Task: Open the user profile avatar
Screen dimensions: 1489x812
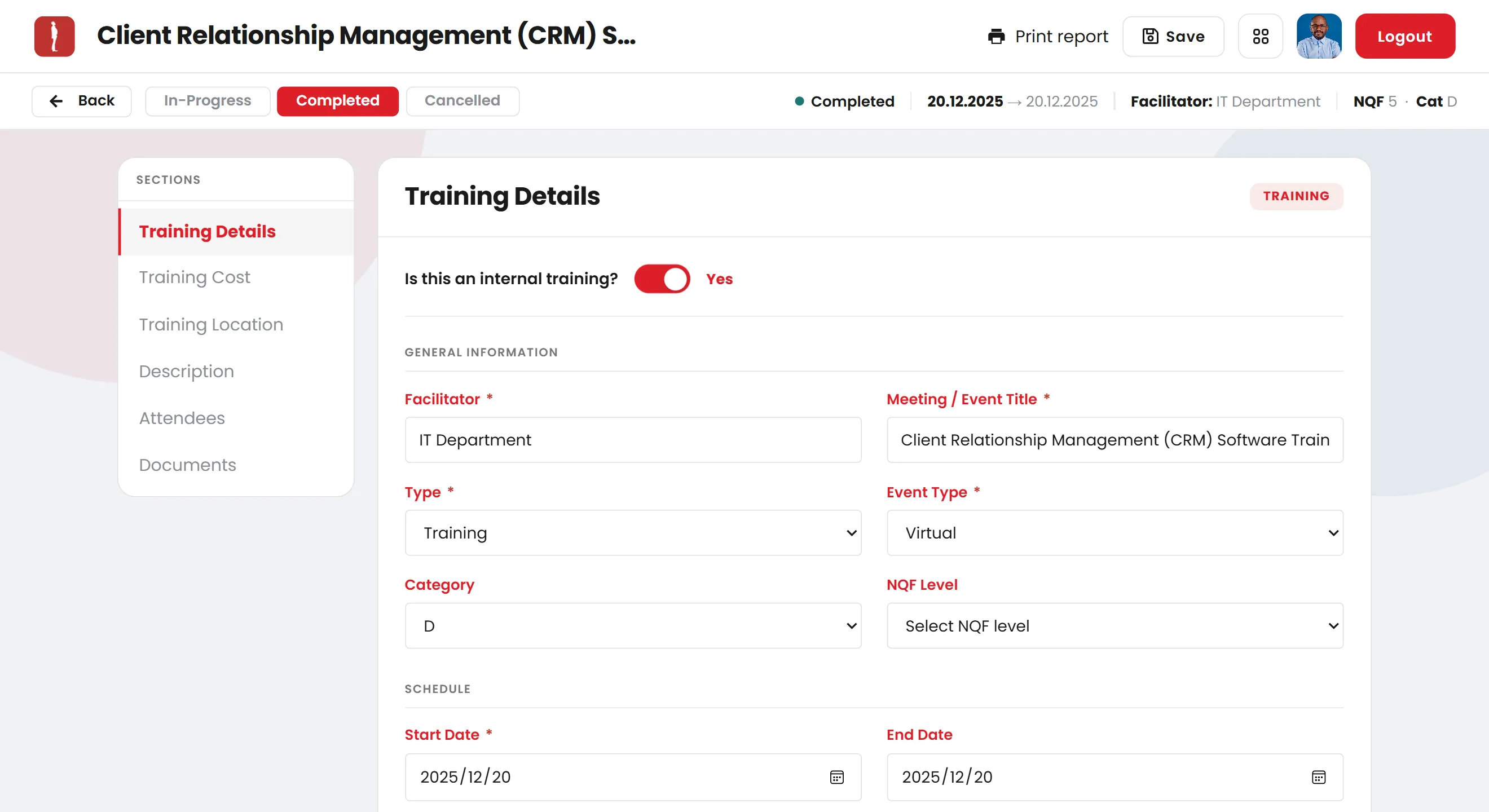Action: tap(1319, 36)
